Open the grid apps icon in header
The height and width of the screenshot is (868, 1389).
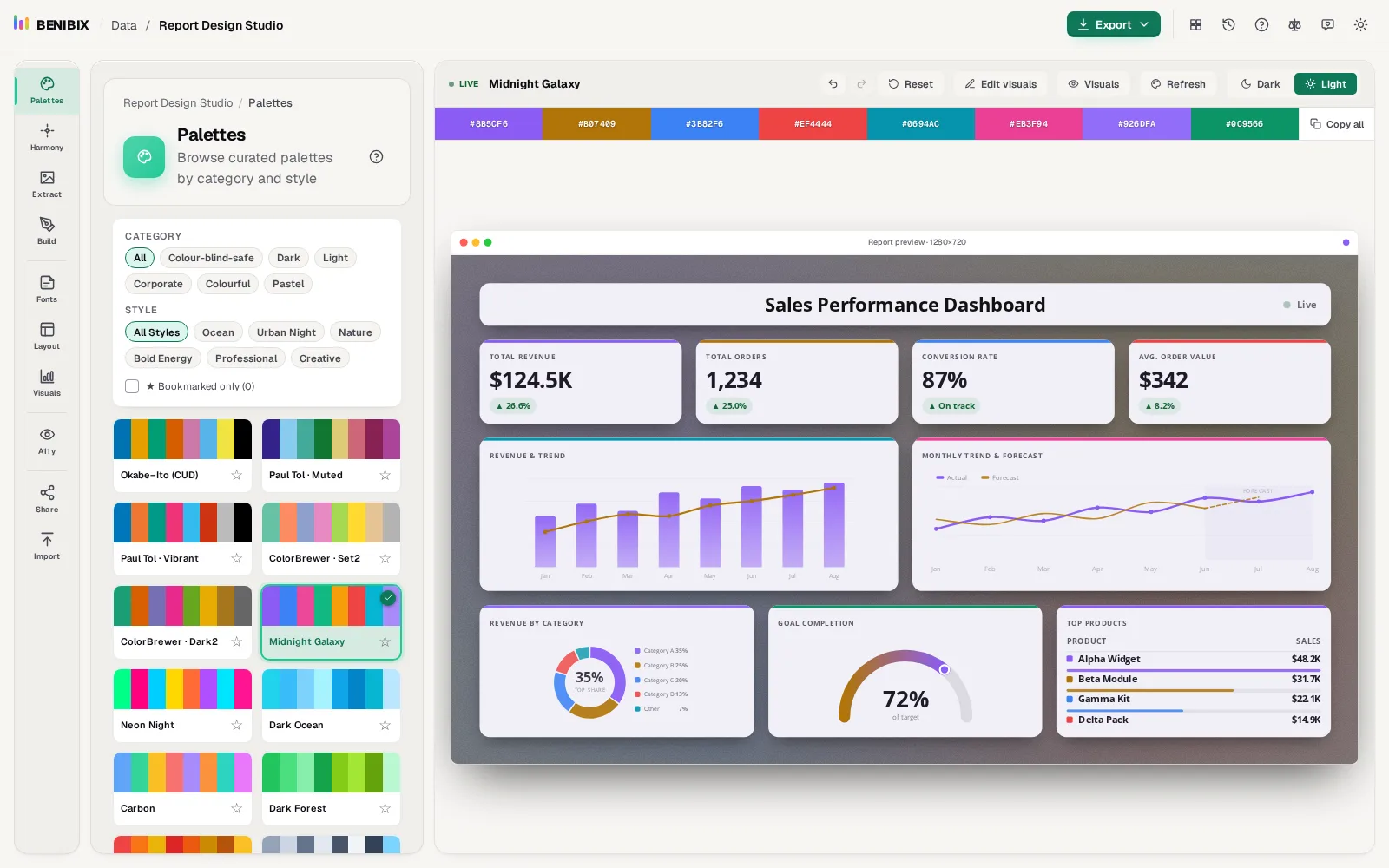click(1195, 25)
